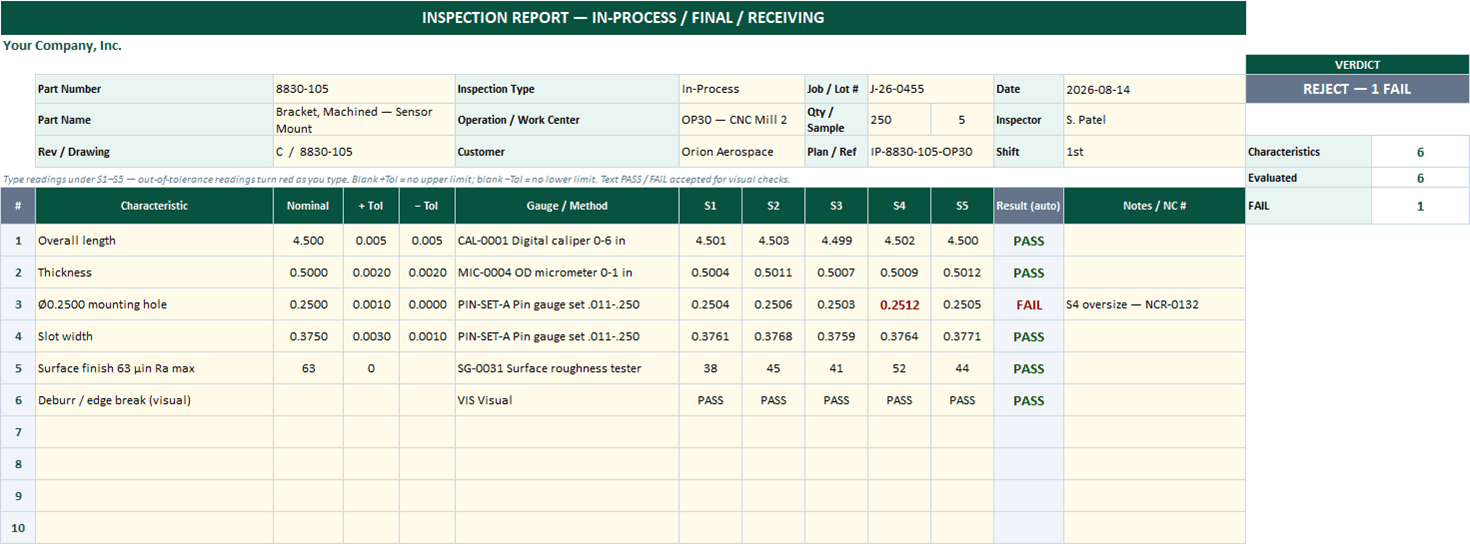This screenshot has height=544, width=1470.
Task: Select the SG-0031 Surface roughness tester cell
Action: click(567, 369)
